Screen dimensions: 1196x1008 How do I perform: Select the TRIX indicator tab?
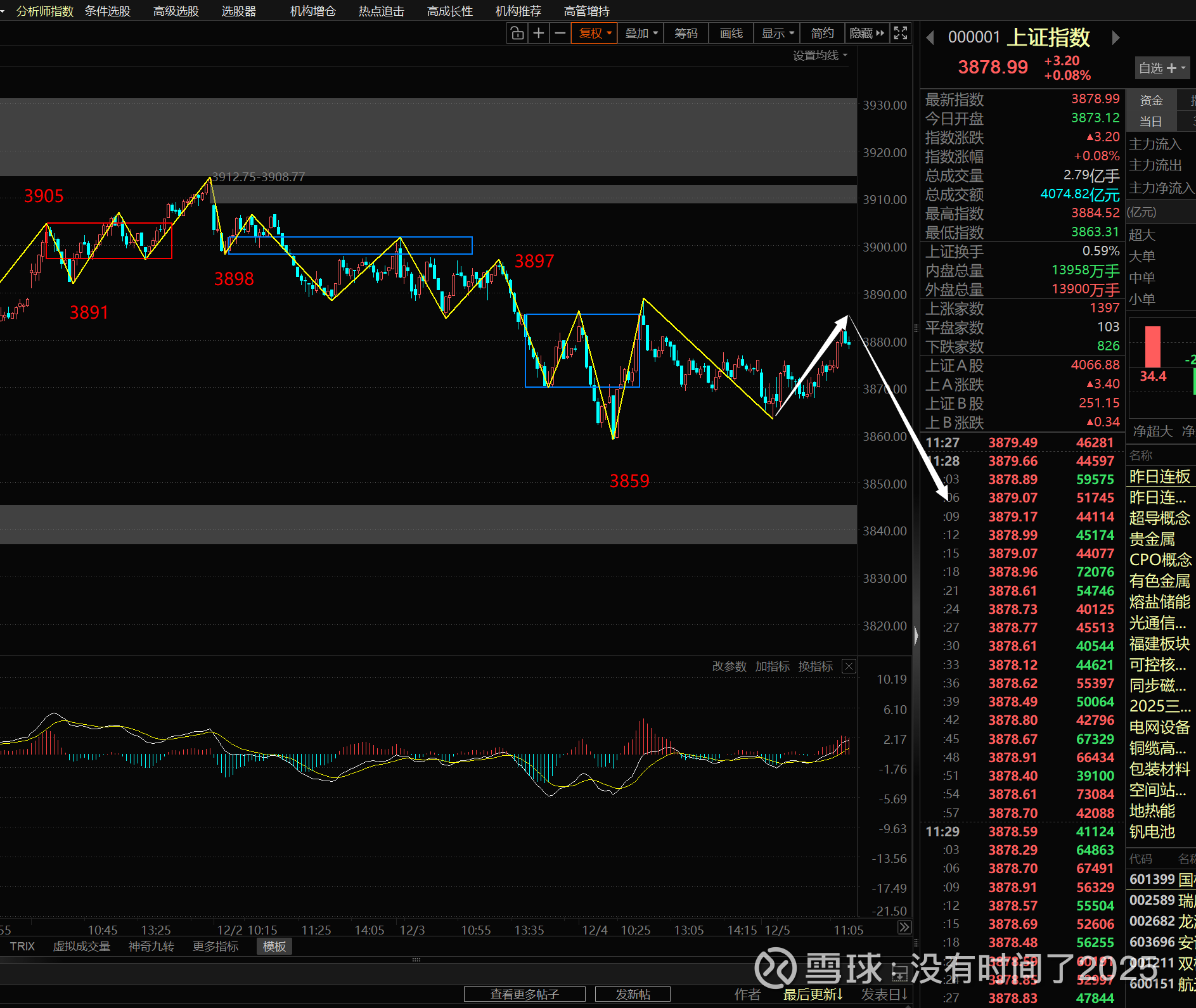[x=22, y=946]
